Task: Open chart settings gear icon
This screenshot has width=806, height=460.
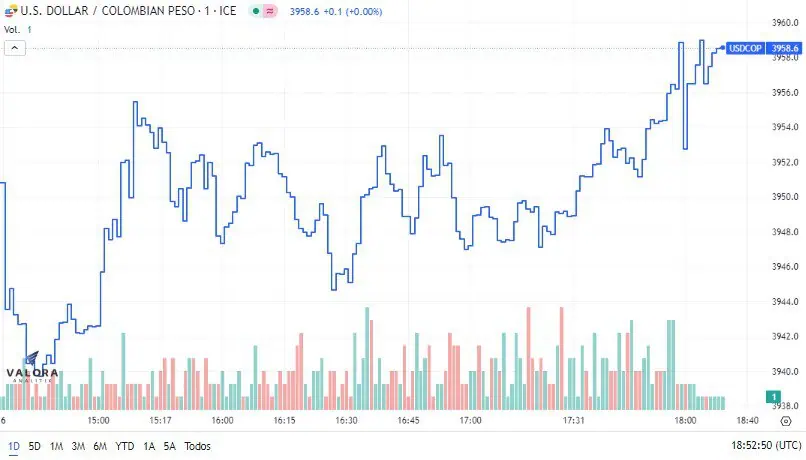Action: point(786,421)
